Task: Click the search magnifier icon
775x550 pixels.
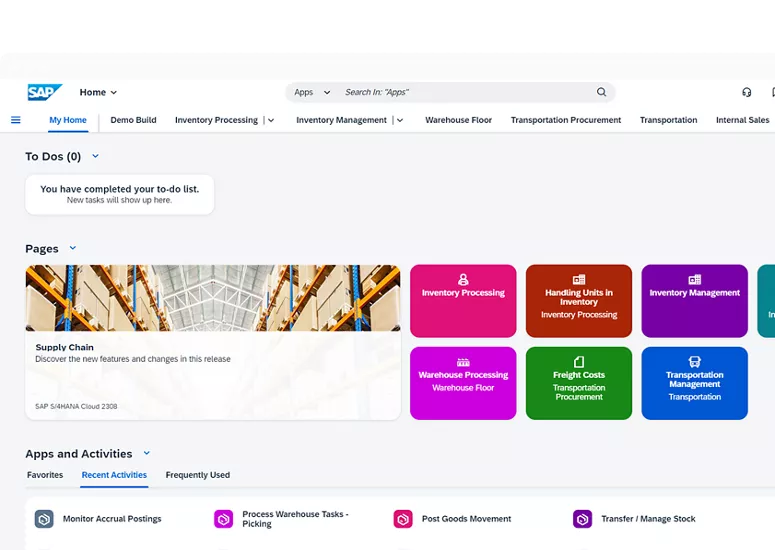Action: [x=601, y=92]
